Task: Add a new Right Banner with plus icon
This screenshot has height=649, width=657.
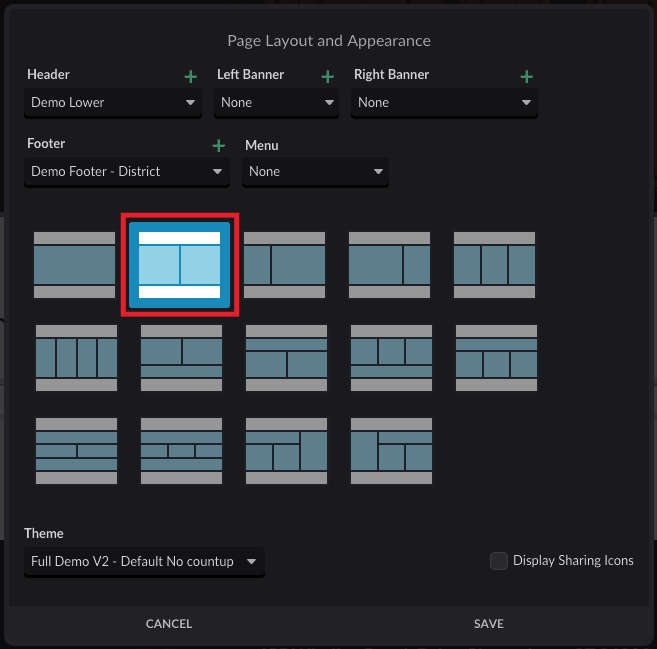Action: 527,76
